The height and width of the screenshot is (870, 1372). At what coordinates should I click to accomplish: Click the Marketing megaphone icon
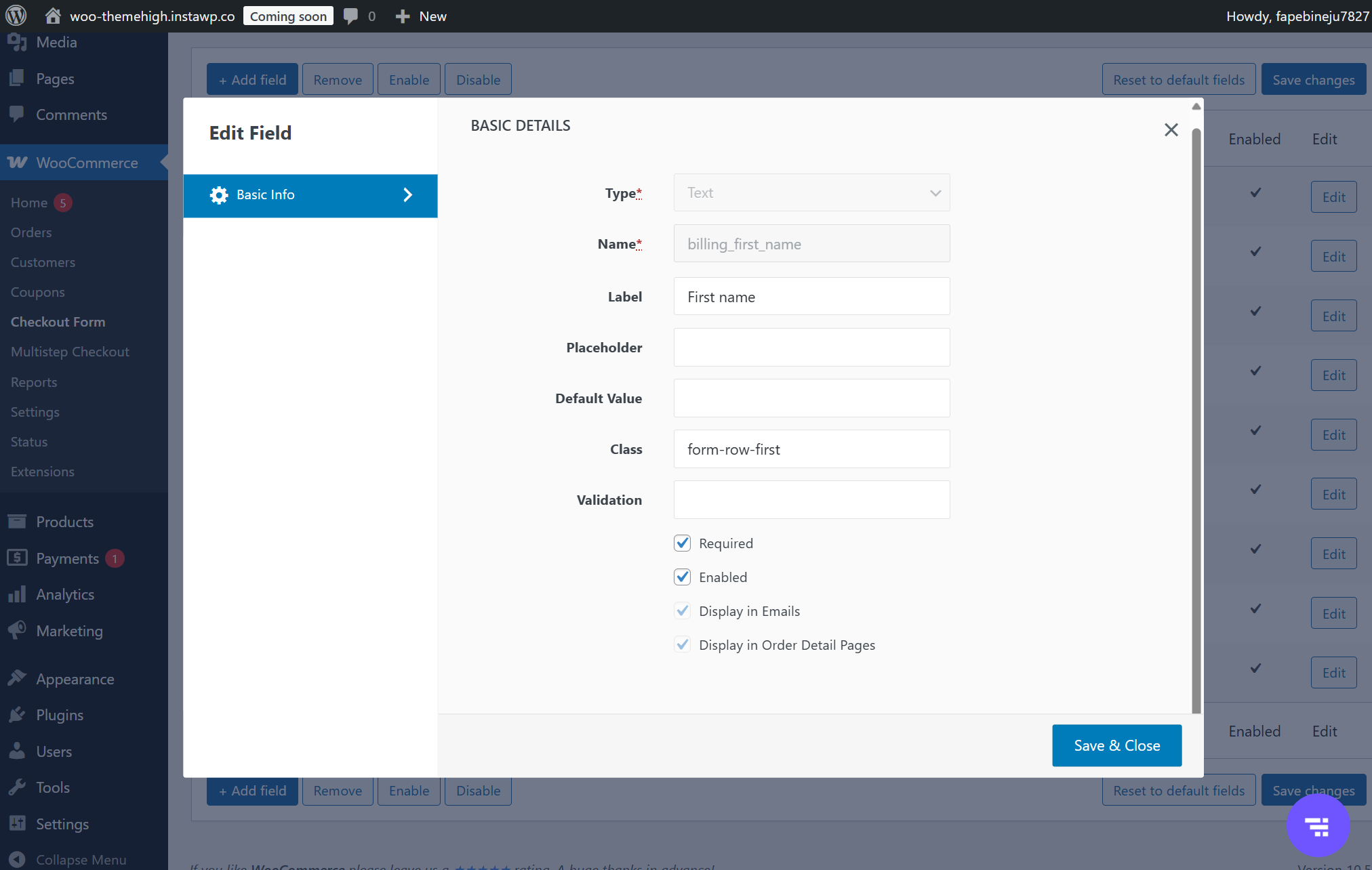(17, 631)
